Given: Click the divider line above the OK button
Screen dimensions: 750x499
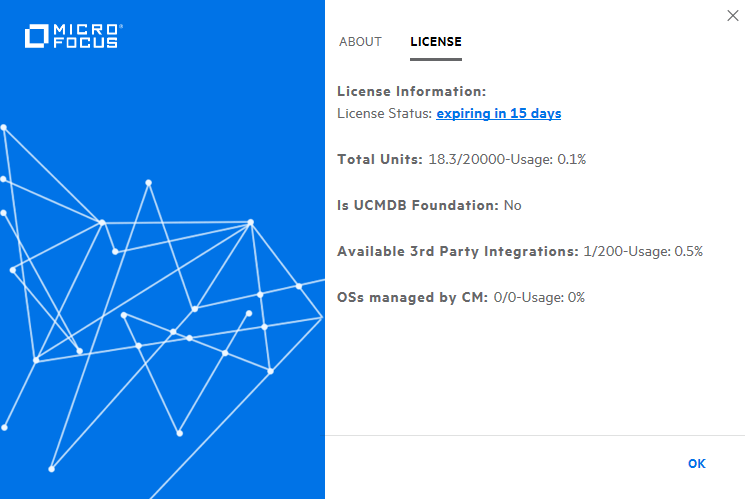Looking at the screenshot, I should tap(535, 435).
